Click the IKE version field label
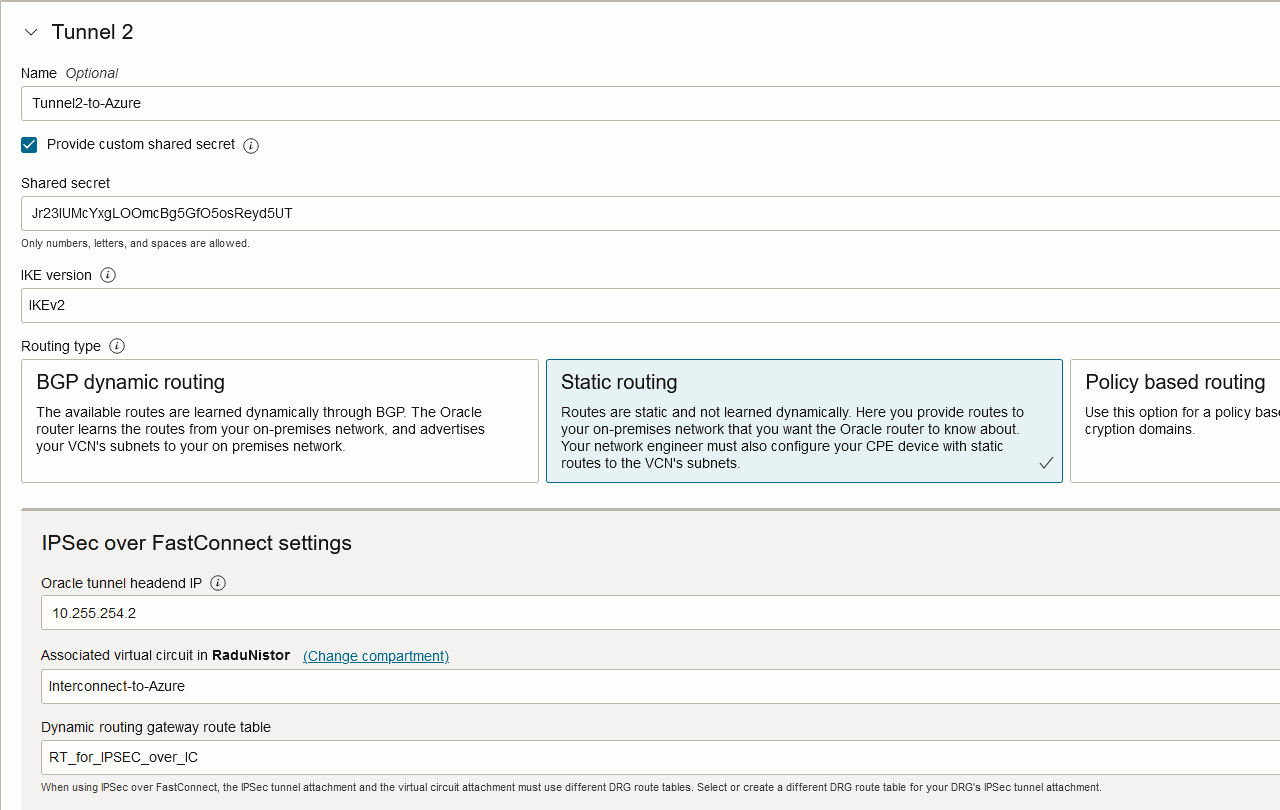The height and width of the screenshot is (810, 1280). (x=56, y=275)
